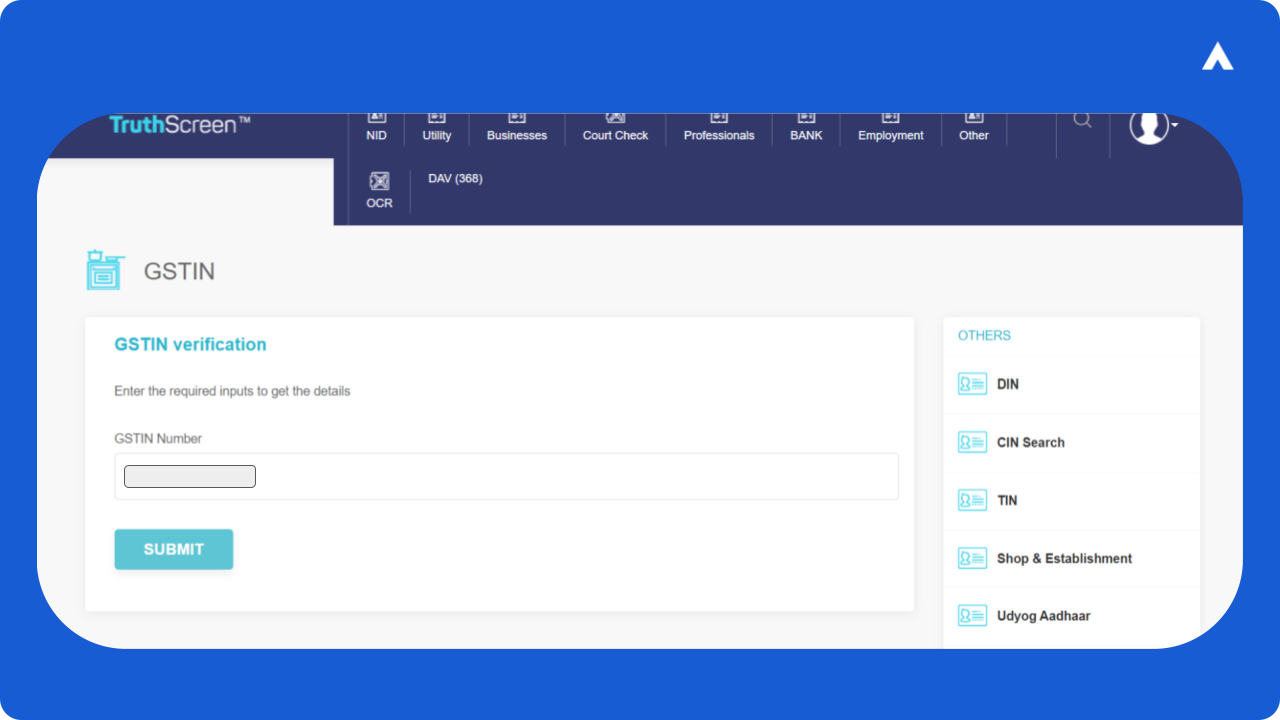This screenshot has width=1280, height=720.
Task: Click the Shop & Establishment card icon
Action: pyautogui.click(x=972, y=558)
